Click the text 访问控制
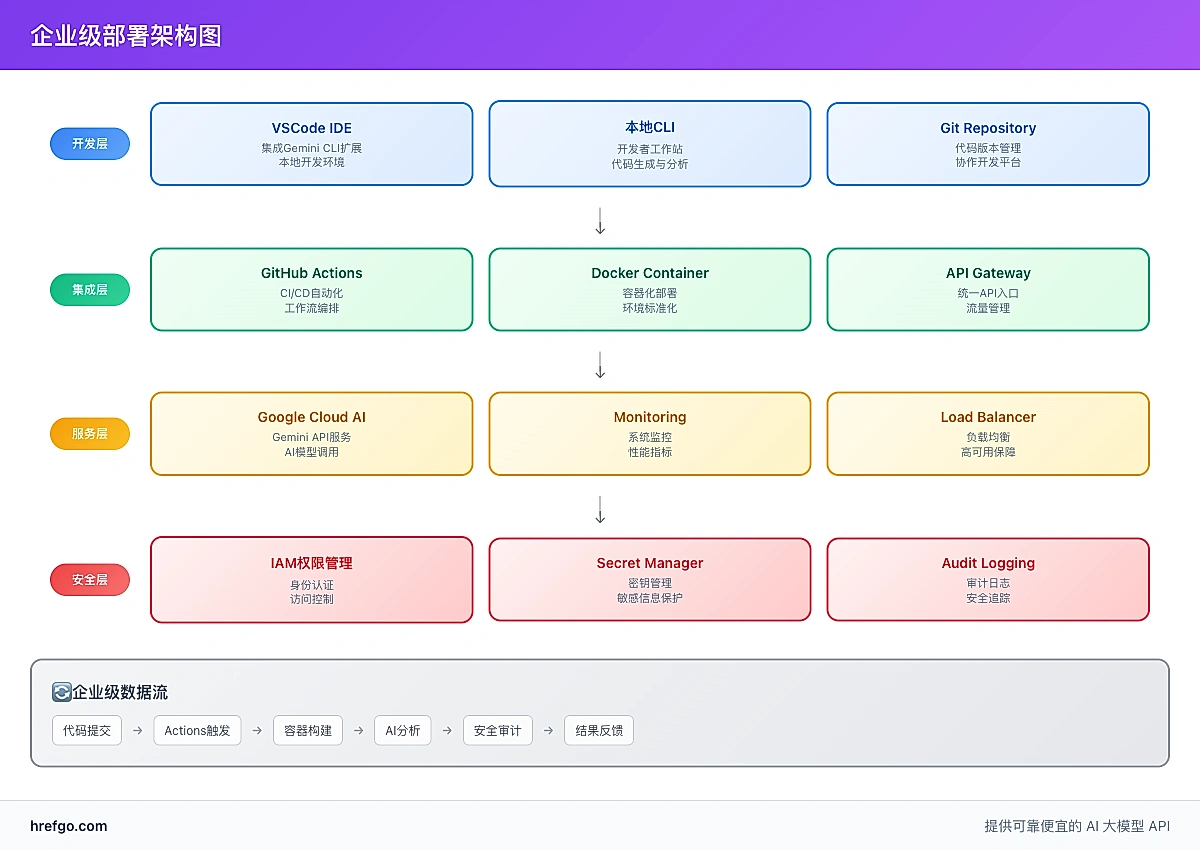 [312, 599]
